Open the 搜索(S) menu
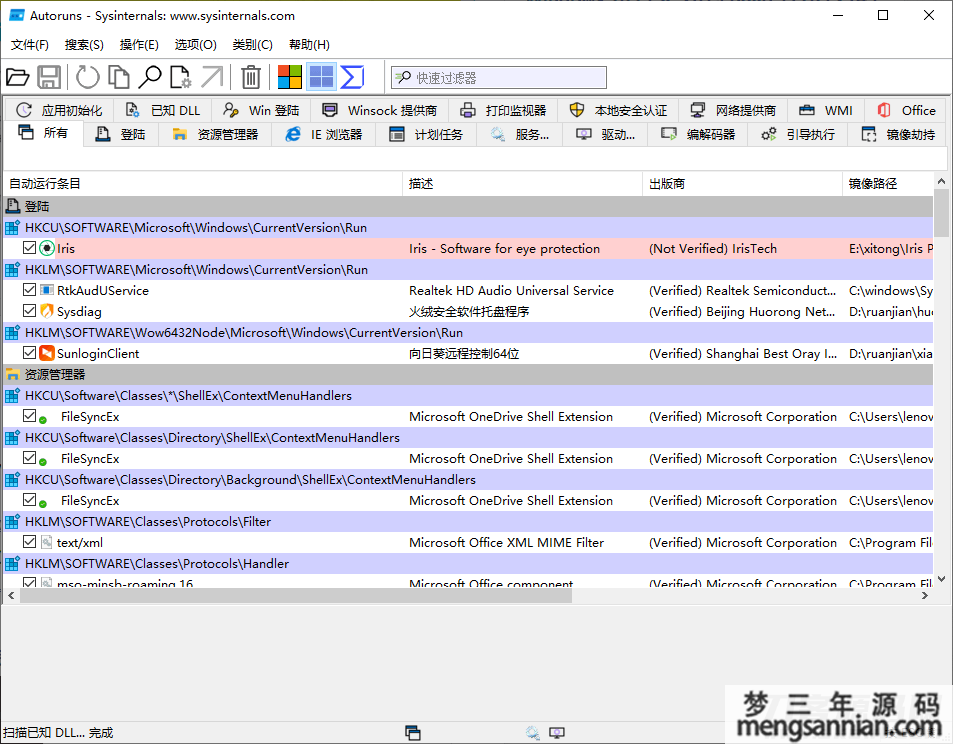 pyautogui.click(x=84, y=44)
